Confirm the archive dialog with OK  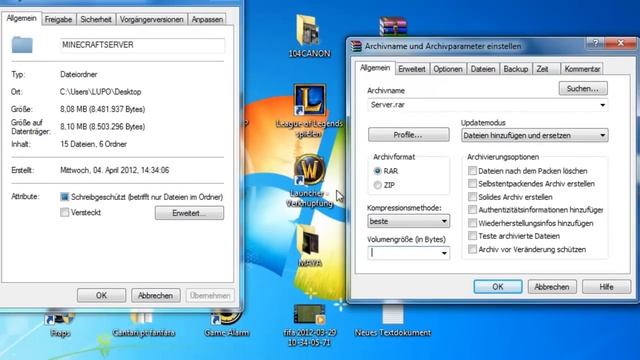click(x=498, y=287)
